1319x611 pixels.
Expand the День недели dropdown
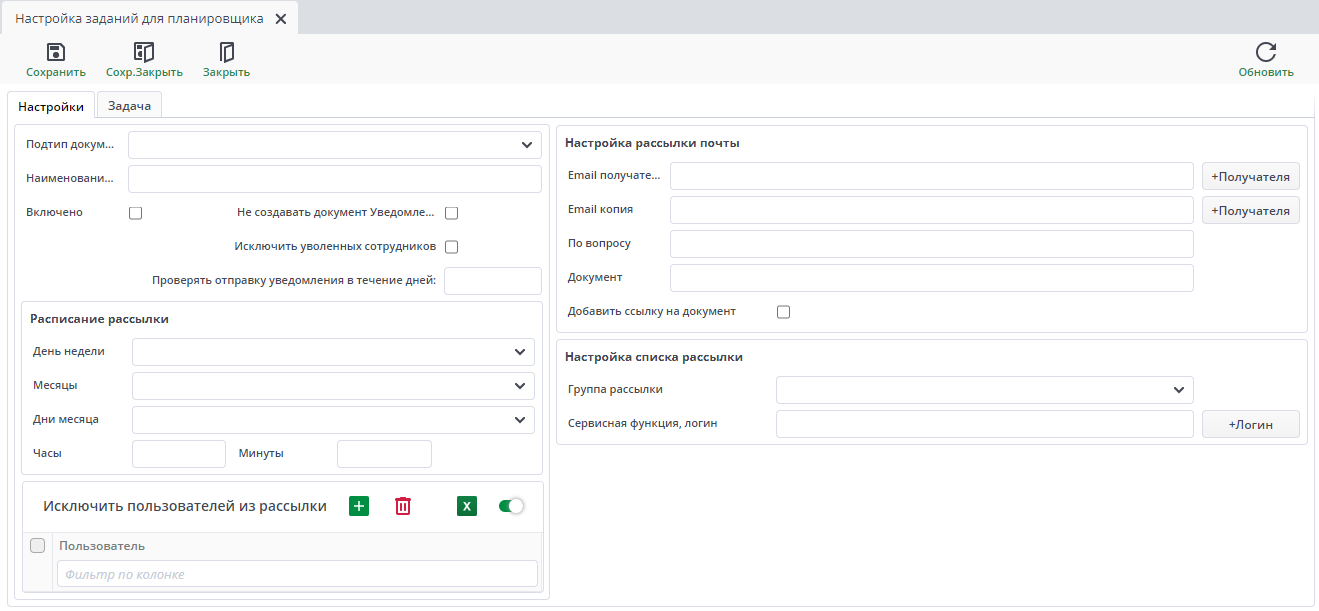coord(520,352)
